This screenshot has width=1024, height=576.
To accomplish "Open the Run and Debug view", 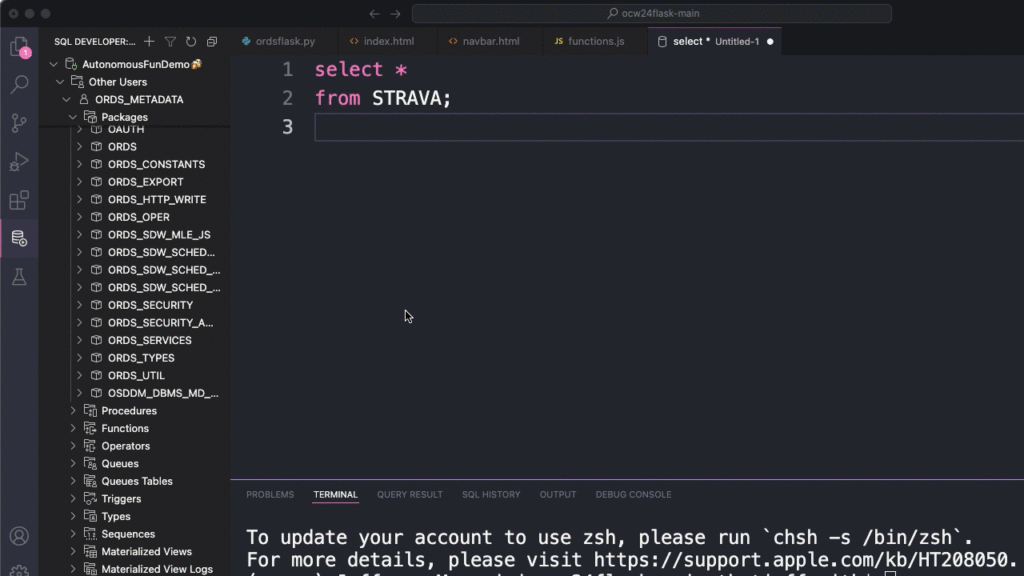I will point(20,162).
